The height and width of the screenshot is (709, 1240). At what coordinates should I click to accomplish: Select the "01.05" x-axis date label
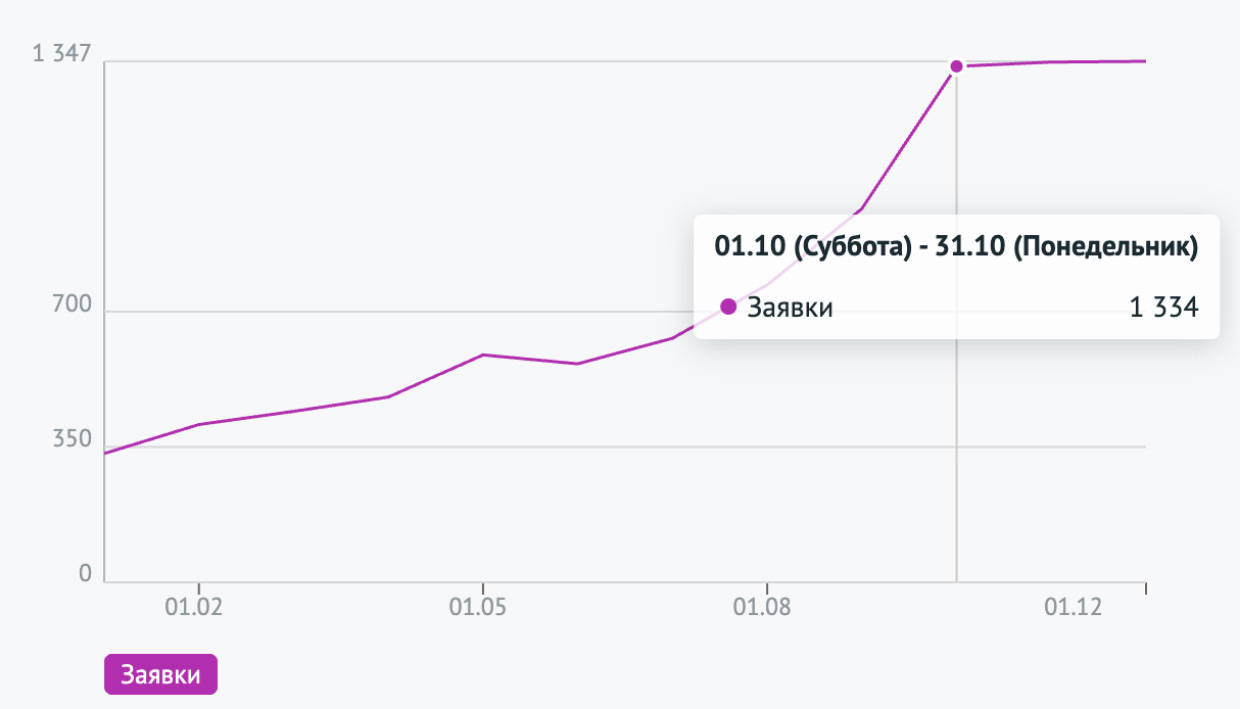[x=483, y=607]
